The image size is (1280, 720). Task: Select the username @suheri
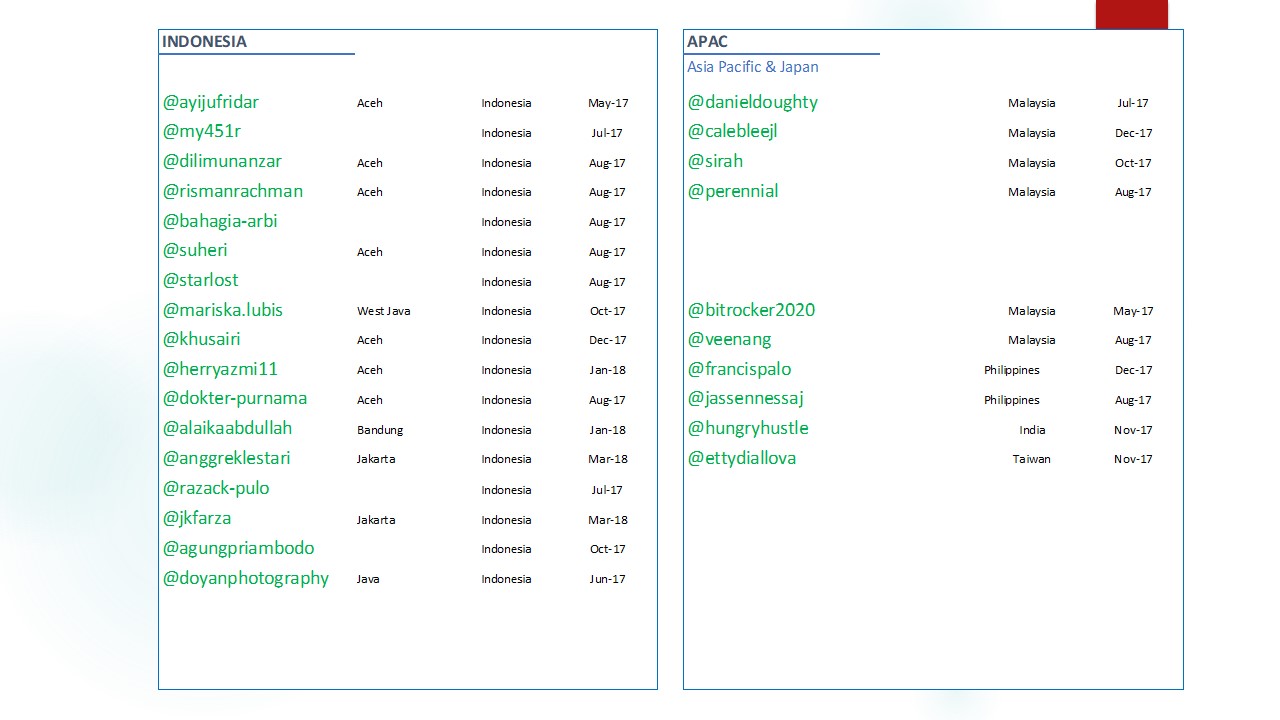(195, 251)
